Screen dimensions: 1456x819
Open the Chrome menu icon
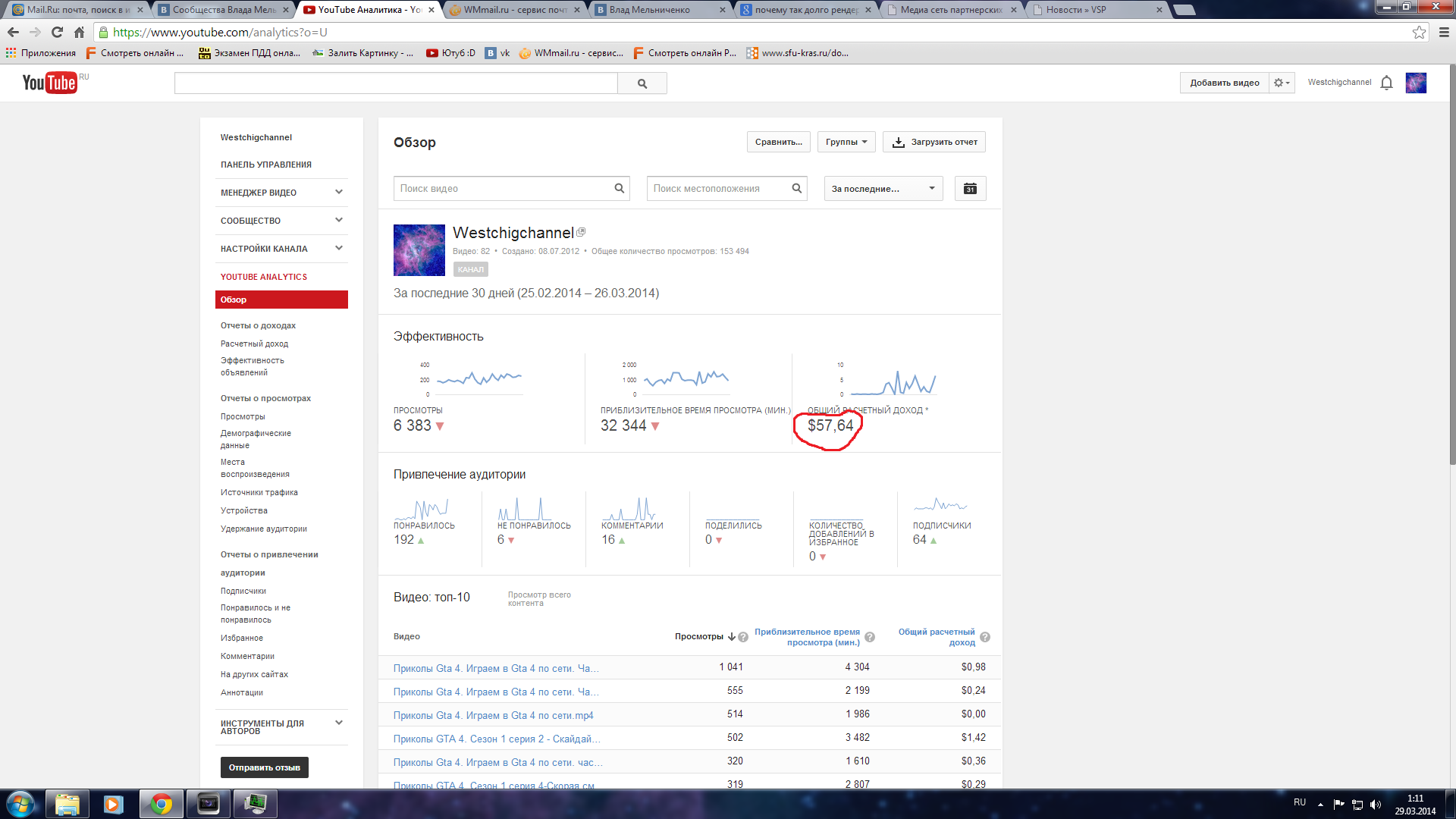point(1444,32)
